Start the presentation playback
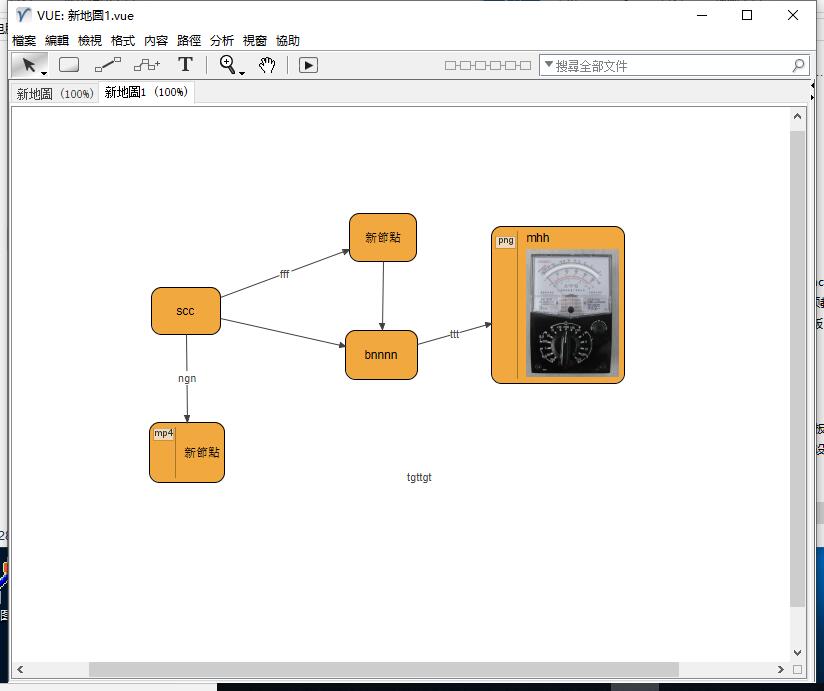This screenshot has width=824, height=691. click(x=308, y=65)
